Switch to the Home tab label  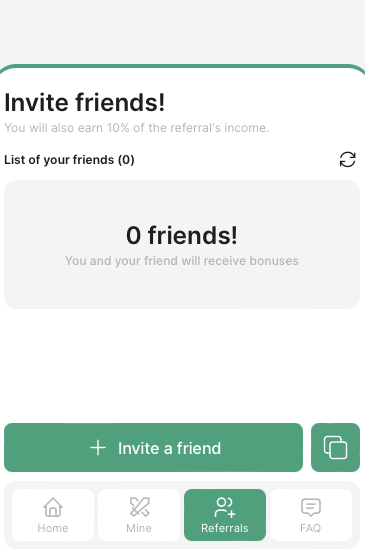tap(53, 528)
